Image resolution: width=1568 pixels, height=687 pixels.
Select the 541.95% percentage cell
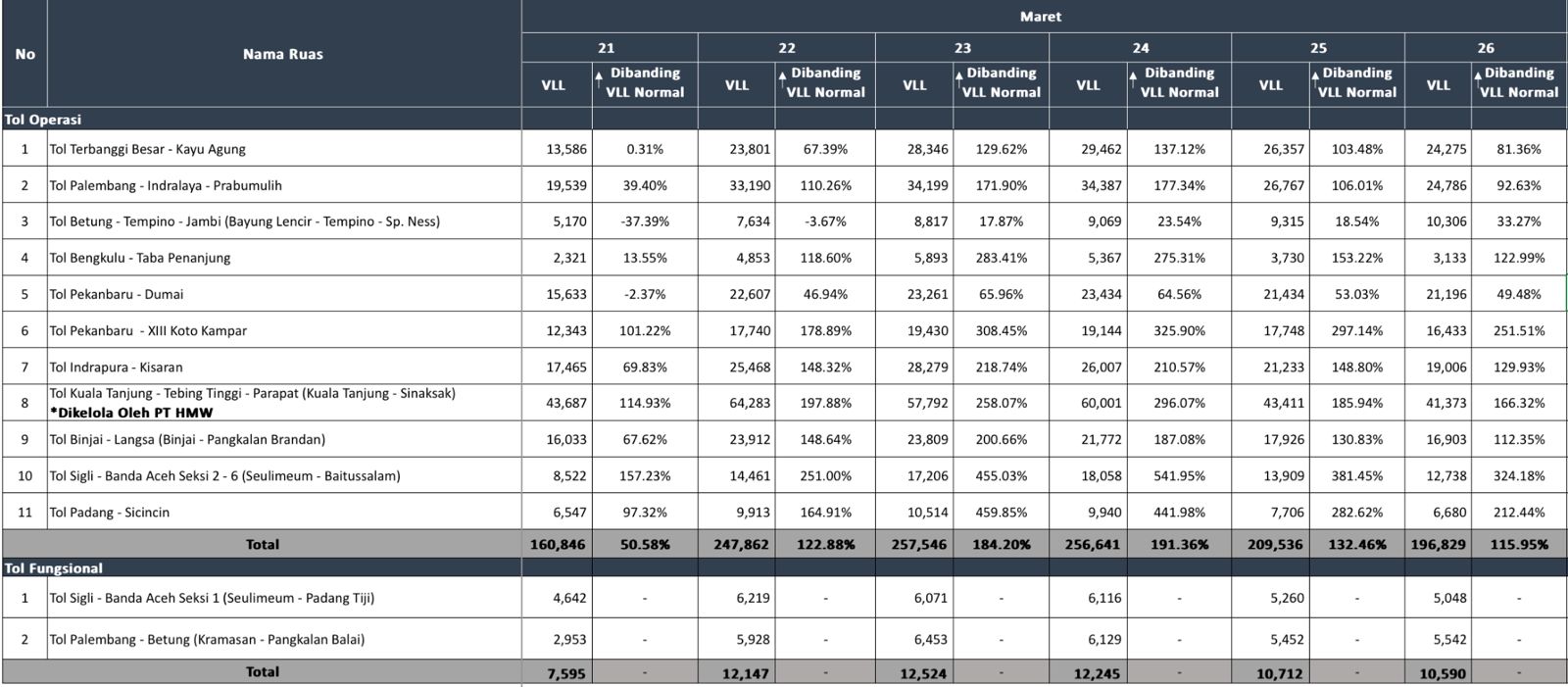1179,476
